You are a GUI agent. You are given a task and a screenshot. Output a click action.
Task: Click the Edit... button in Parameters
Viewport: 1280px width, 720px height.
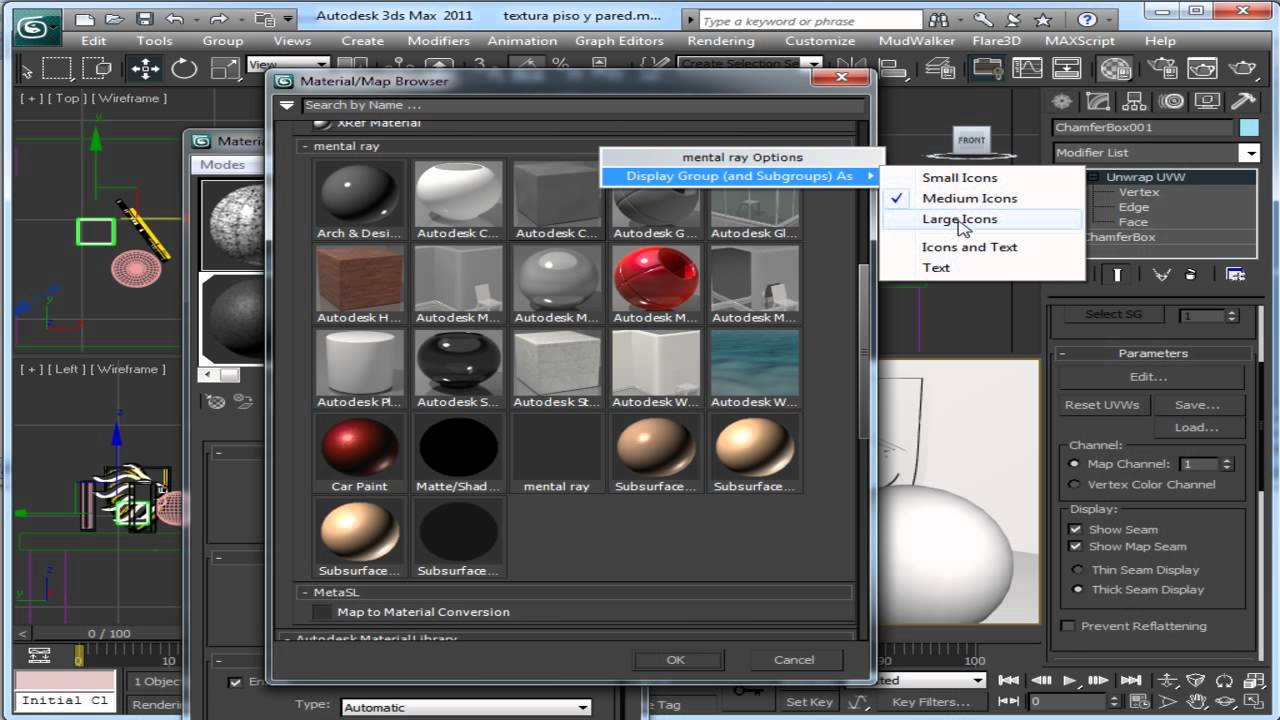point(1148,377)
